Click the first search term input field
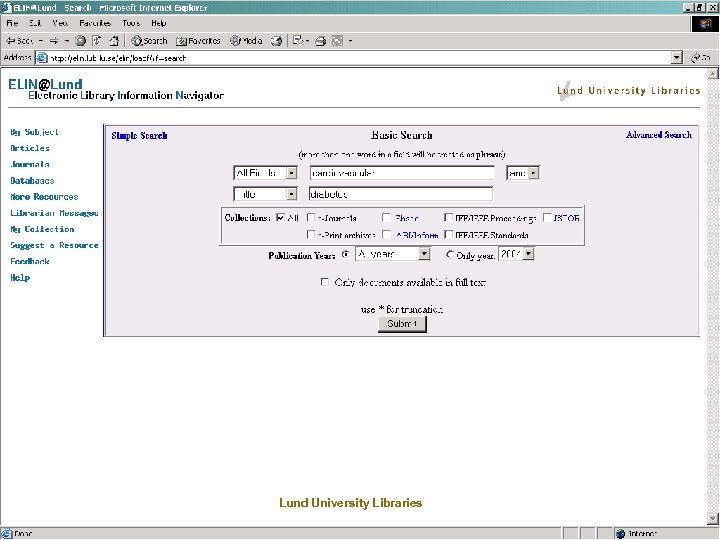The image size is (720, 540). (402, 173)
